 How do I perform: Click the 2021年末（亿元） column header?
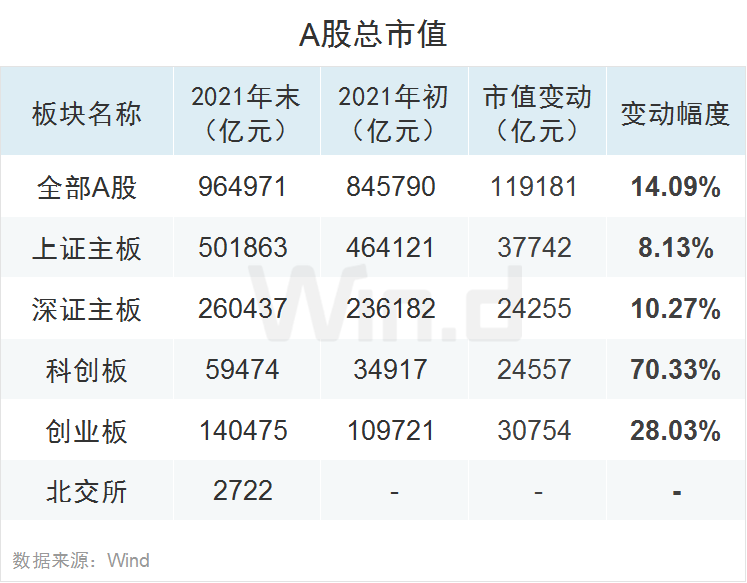click(x=246, y=113)
